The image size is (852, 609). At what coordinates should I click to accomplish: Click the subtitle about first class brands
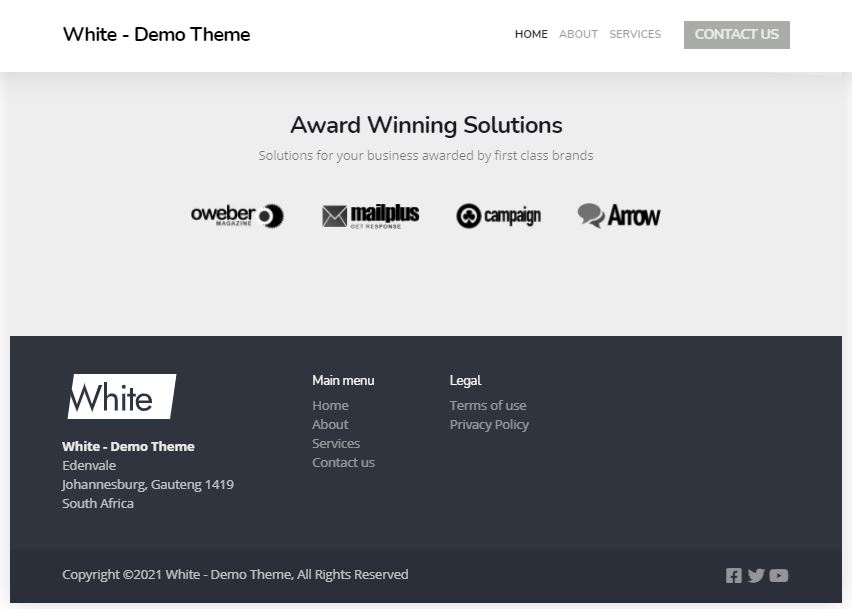tap(426, 155)
